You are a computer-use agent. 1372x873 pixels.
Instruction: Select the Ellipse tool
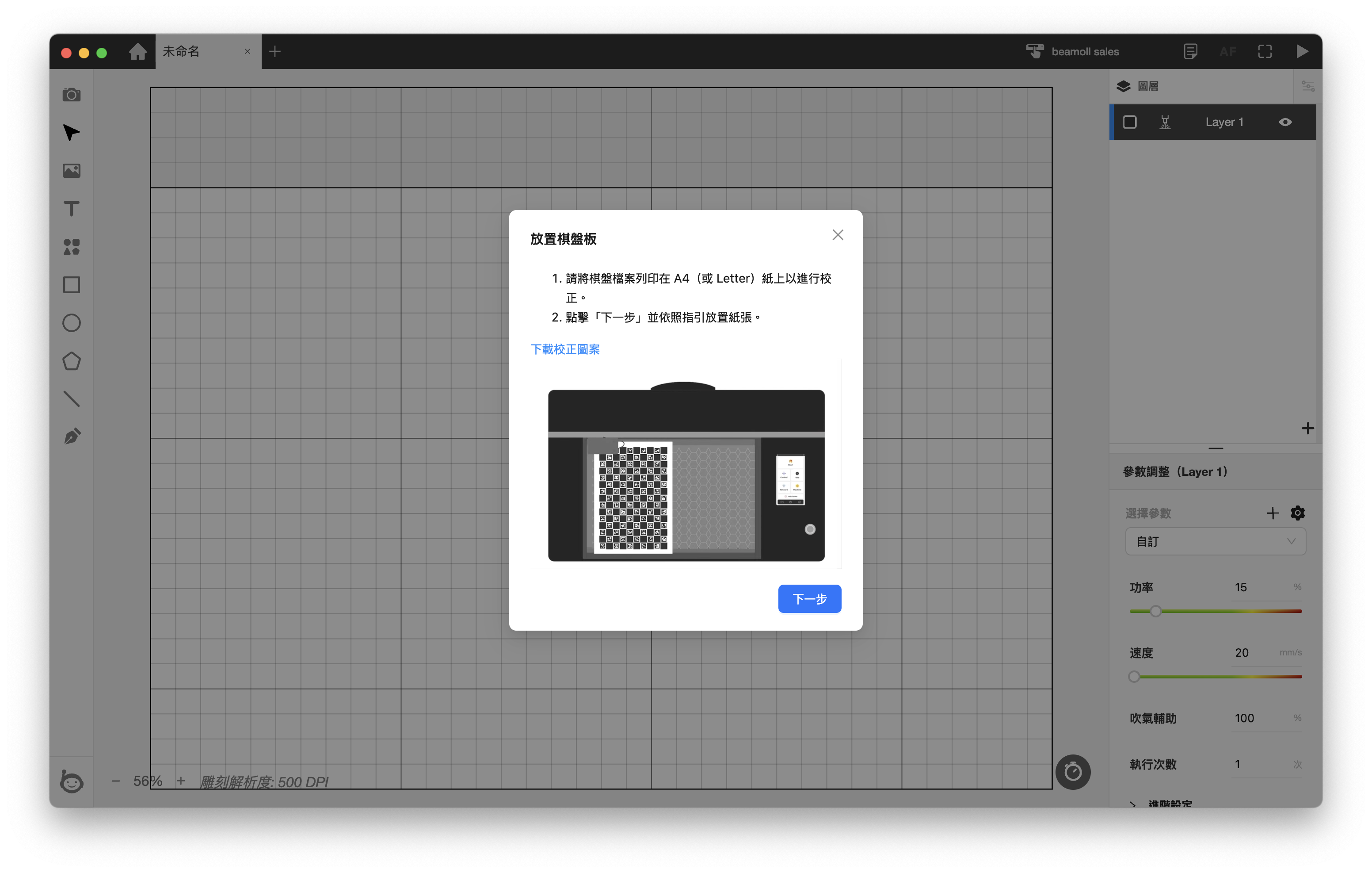[71, 323]
